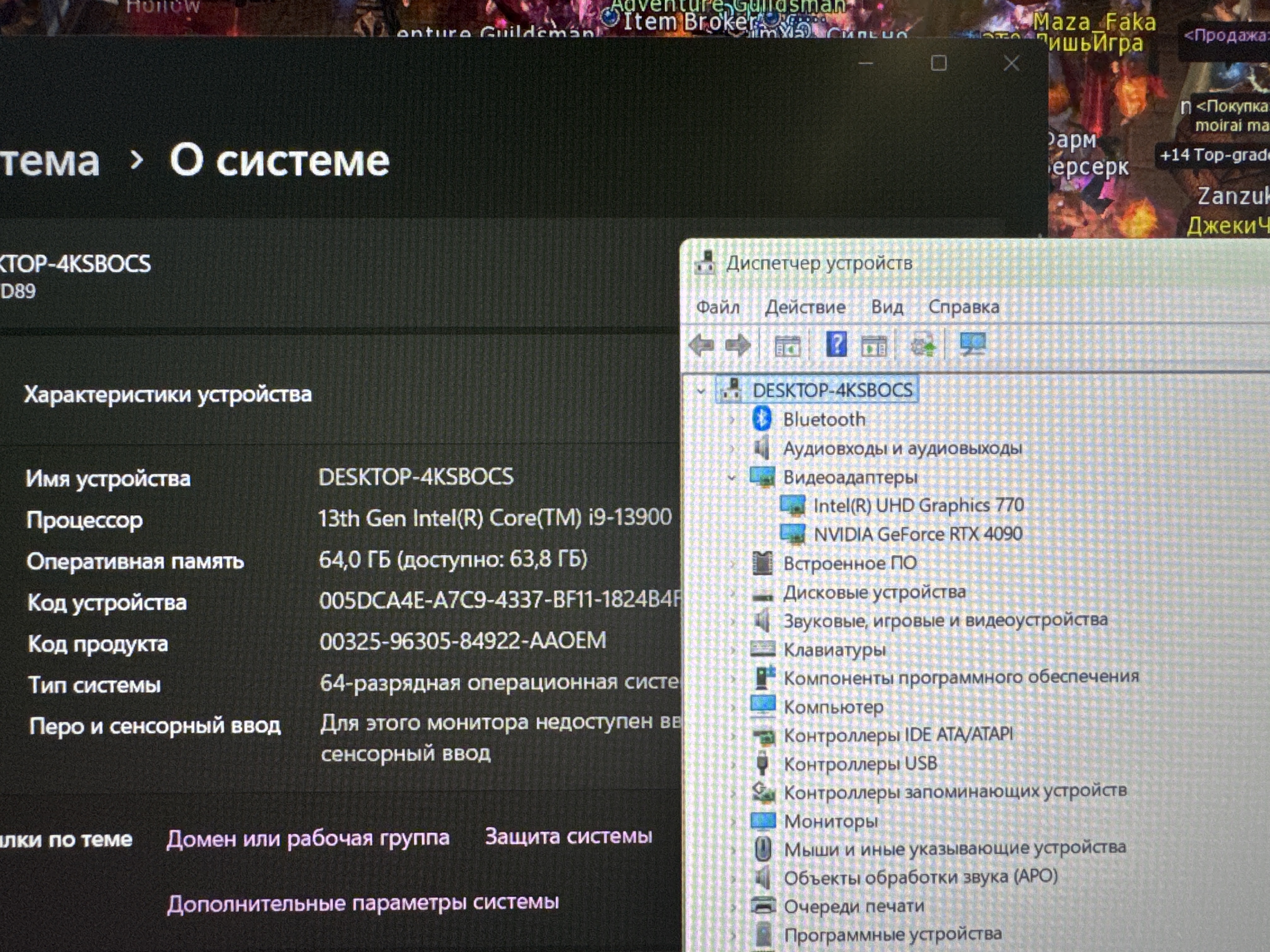Click the Back arrow in Device Manager toolbar

[x=701, y=345]
